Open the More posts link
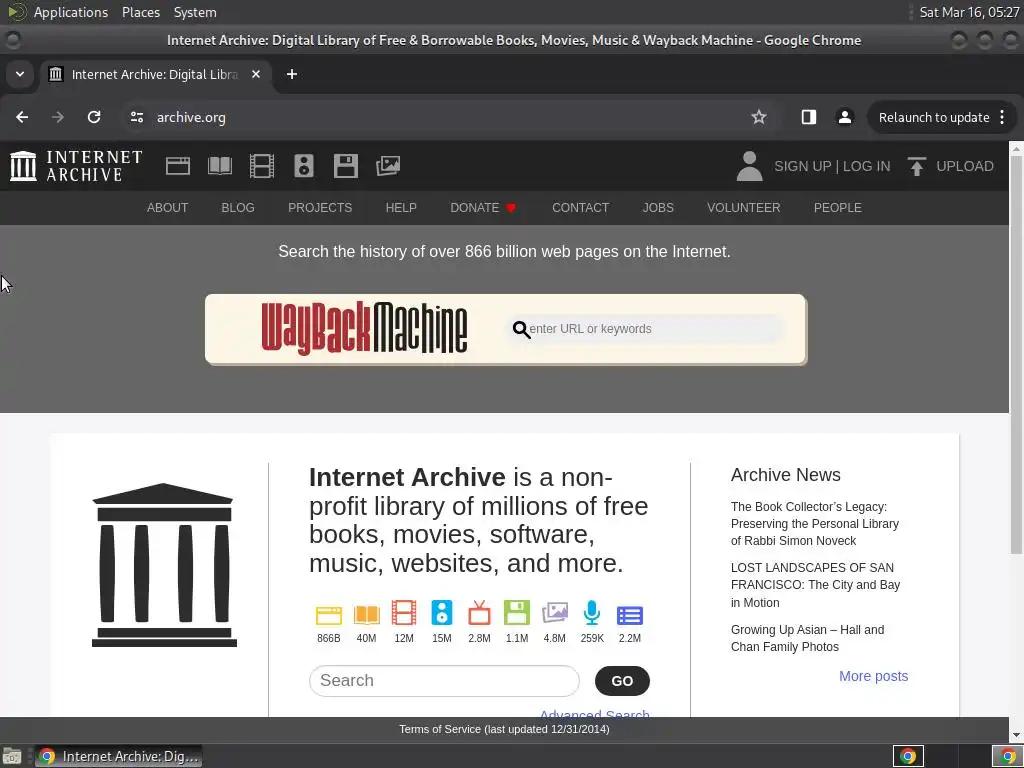Screen dimensions: 1024x768 [873, 676]
